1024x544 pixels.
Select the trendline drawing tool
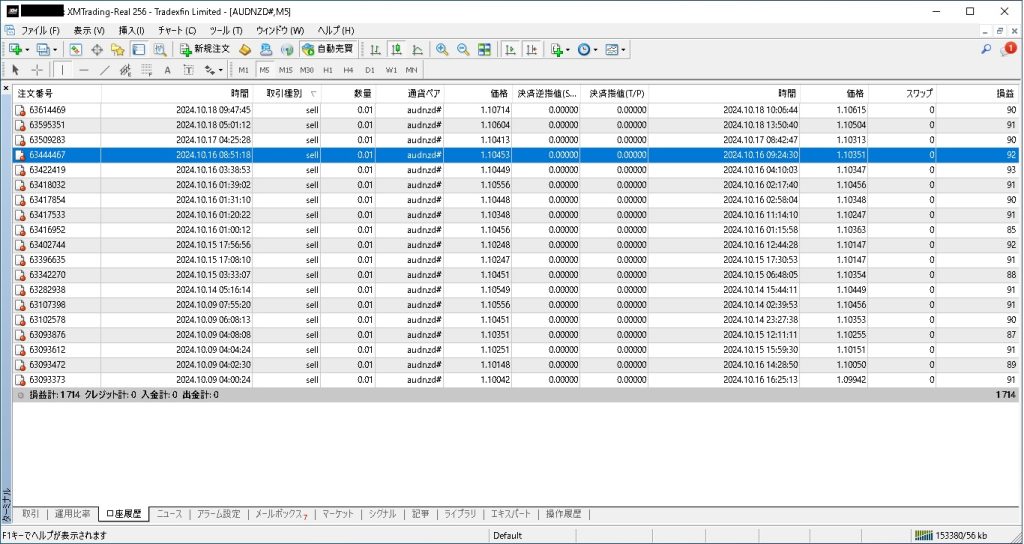[105, 70]
